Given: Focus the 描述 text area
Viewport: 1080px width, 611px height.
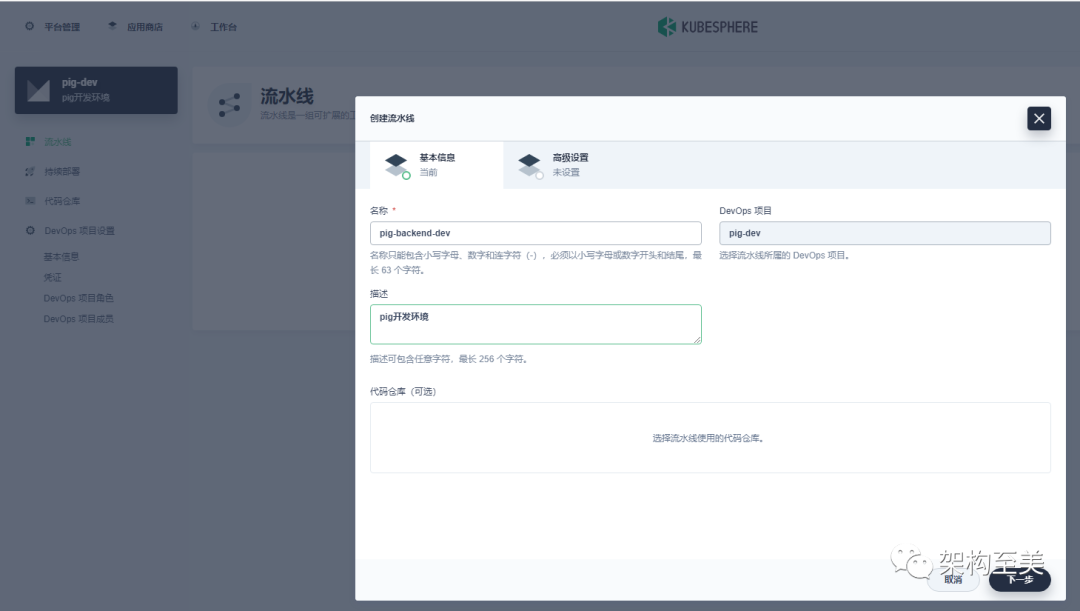Looking at the screenshot, I should tap(535, 324).
